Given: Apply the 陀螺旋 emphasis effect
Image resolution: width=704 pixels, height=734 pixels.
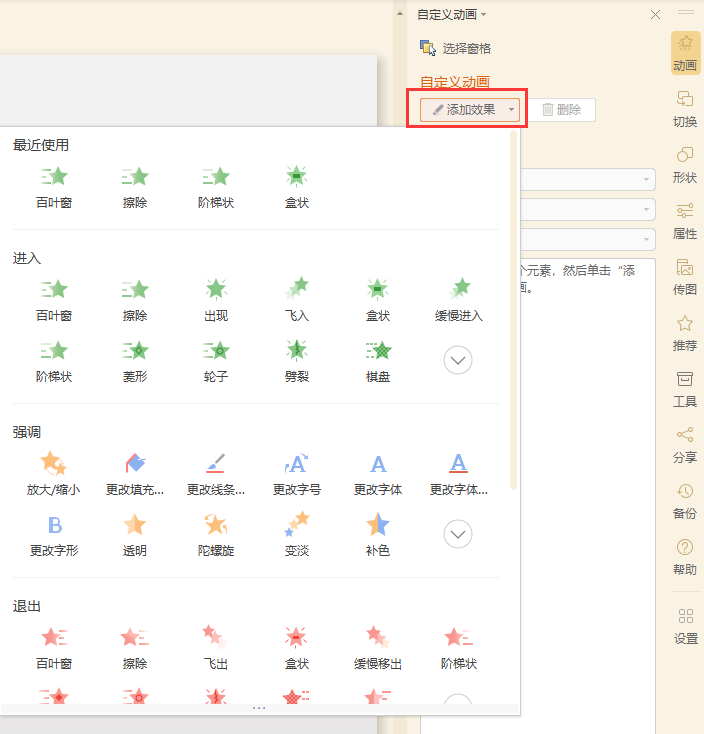Looking at the screenshot, I should coord(216,536).
